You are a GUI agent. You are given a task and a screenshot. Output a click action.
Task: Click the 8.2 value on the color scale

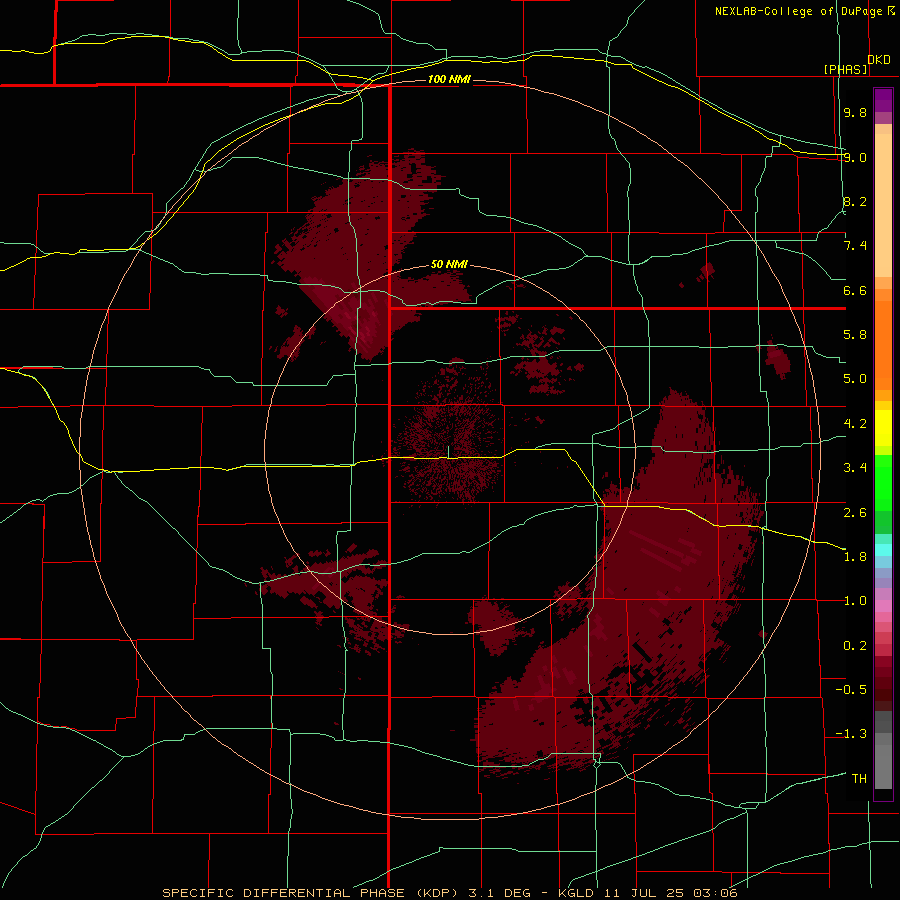tap(855, 201)
